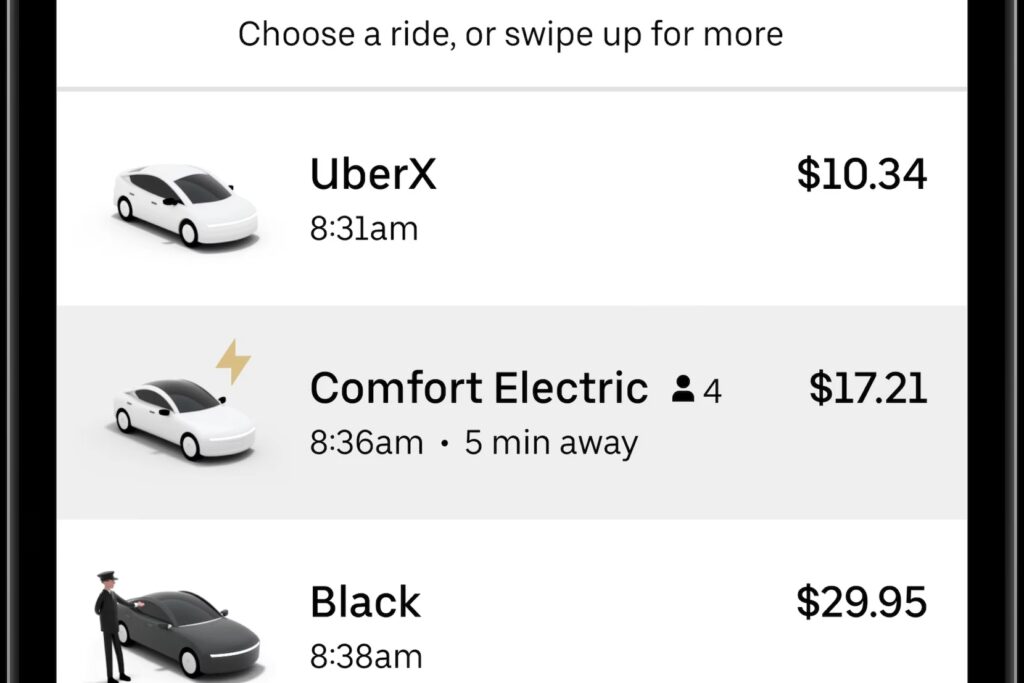Tap the white UberX car icon
This screenshot has height=683, width=1024.
tap(185, 204)
